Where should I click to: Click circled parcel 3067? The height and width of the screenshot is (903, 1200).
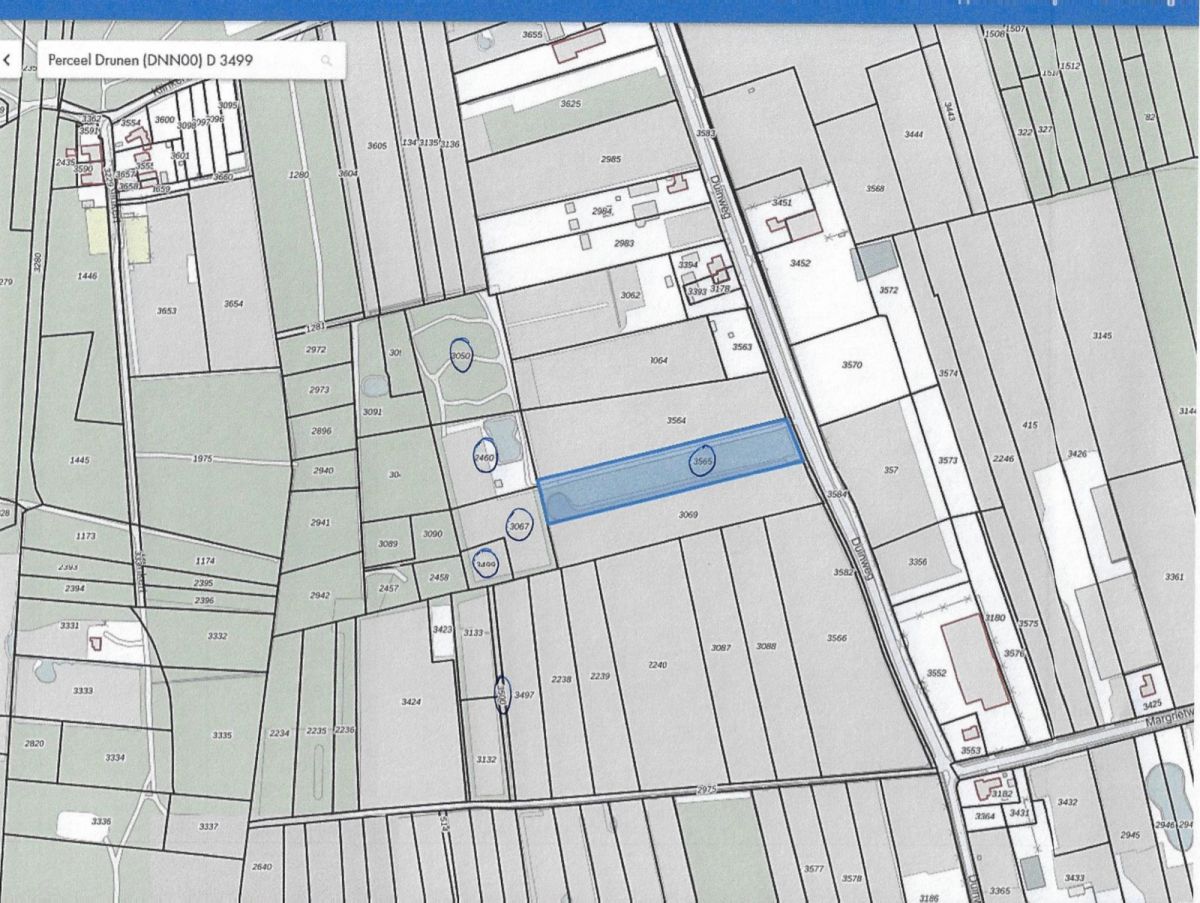pyautogui.click(x=518, y=526)
